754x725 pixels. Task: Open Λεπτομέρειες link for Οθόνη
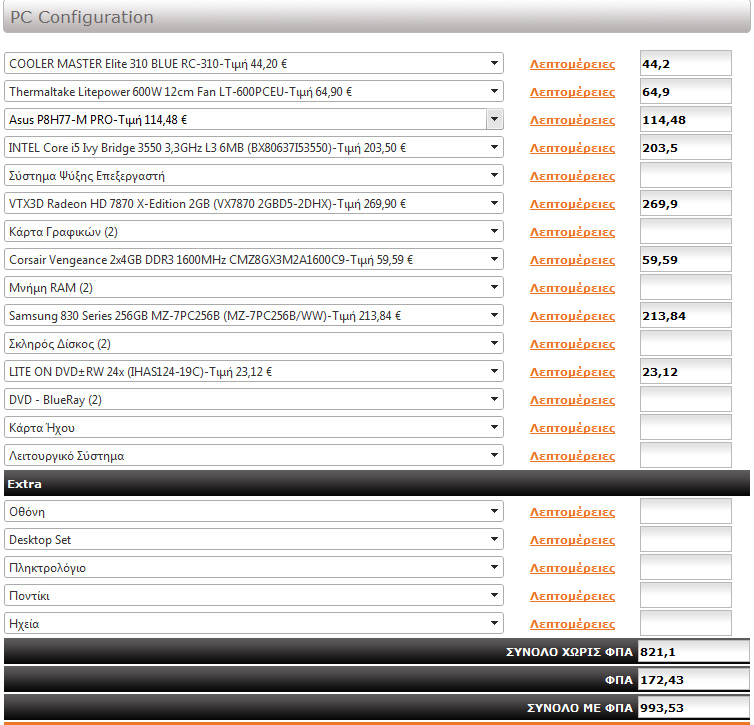coord(572,512)
